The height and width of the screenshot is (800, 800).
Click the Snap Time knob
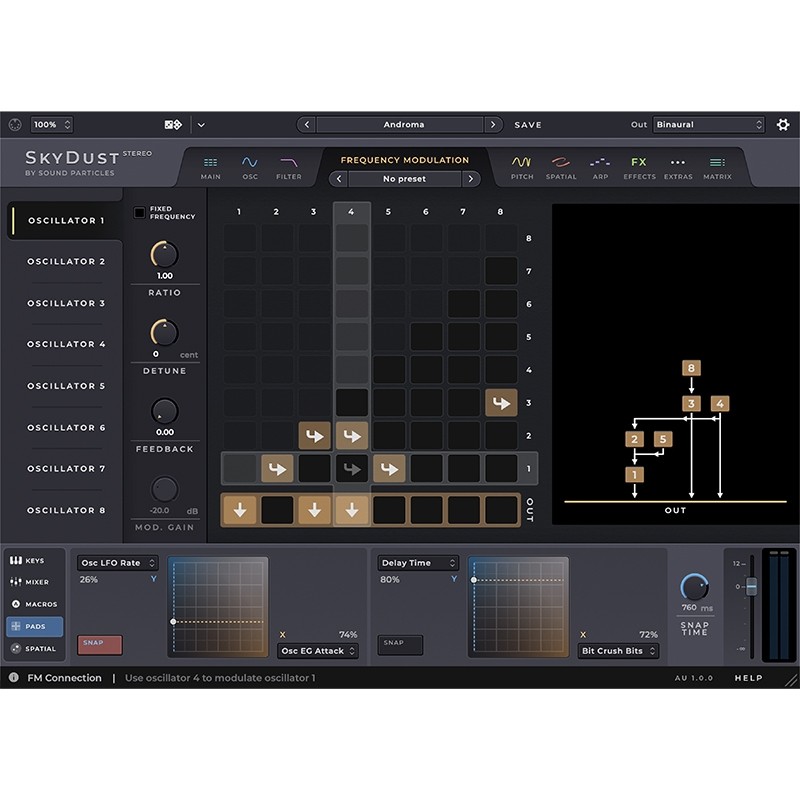tap(694, 587)
